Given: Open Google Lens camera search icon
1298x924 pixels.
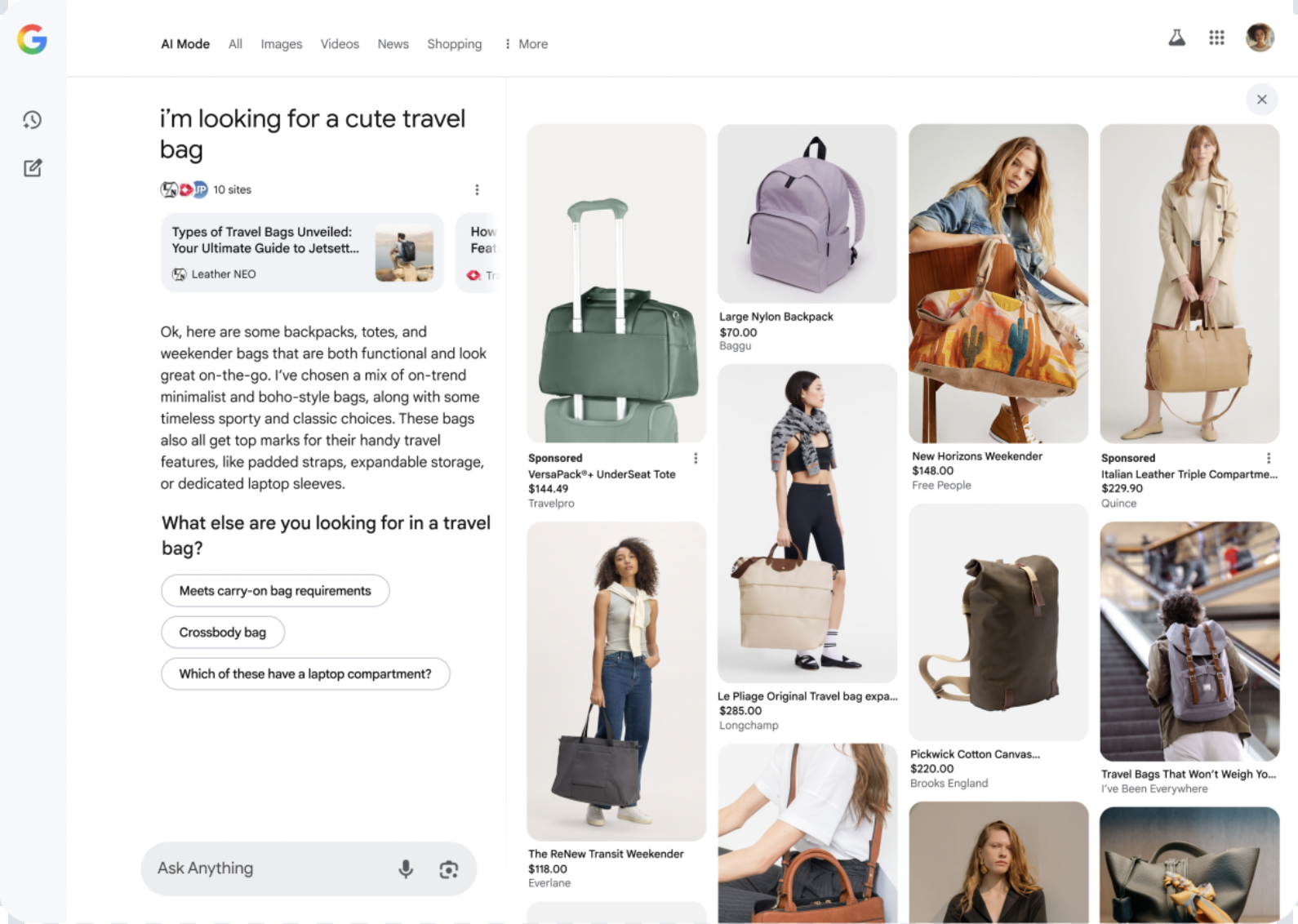Looking at the screenshot, I should [x=448, y=869].
